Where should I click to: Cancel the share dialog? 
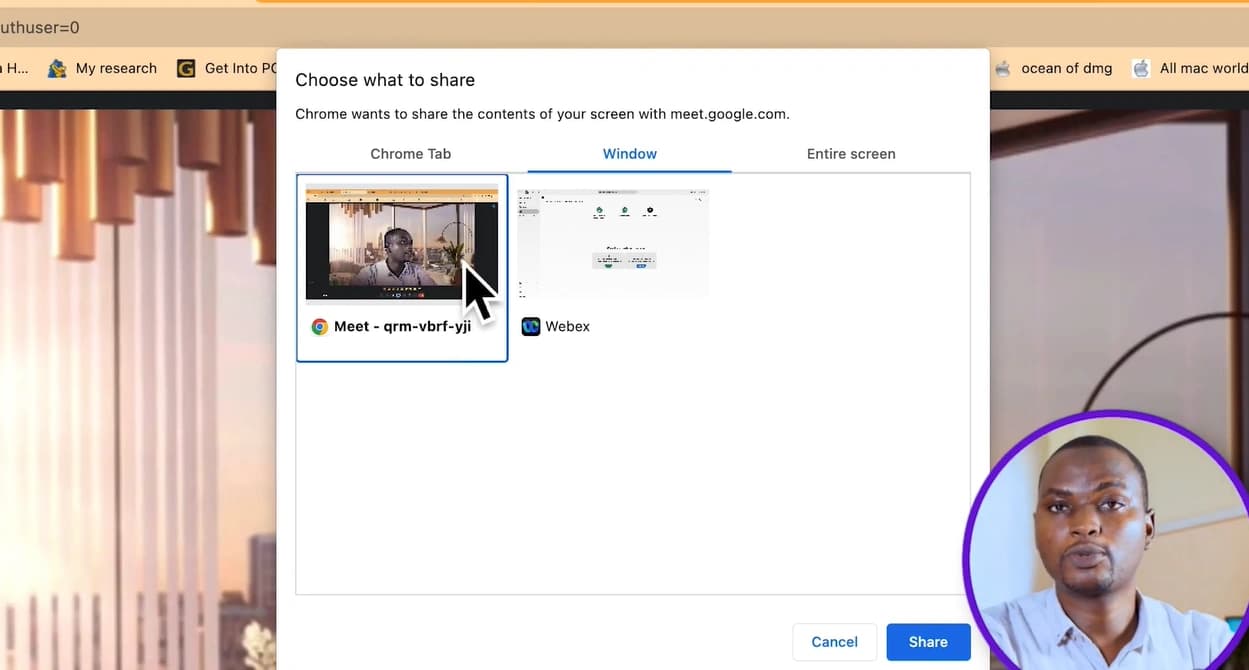tap(834, 642)
